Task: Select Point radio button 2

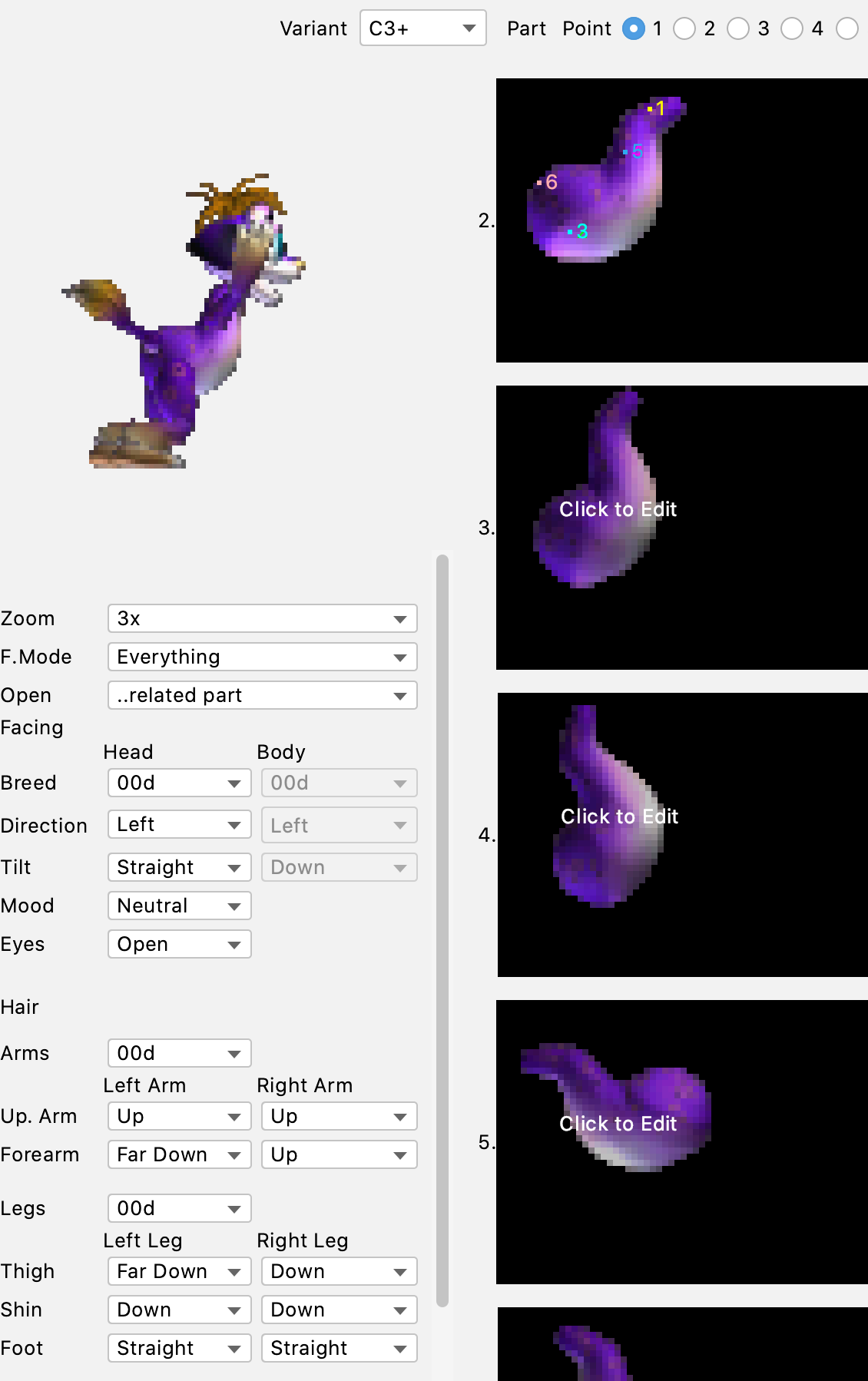Action: point(684,28)
